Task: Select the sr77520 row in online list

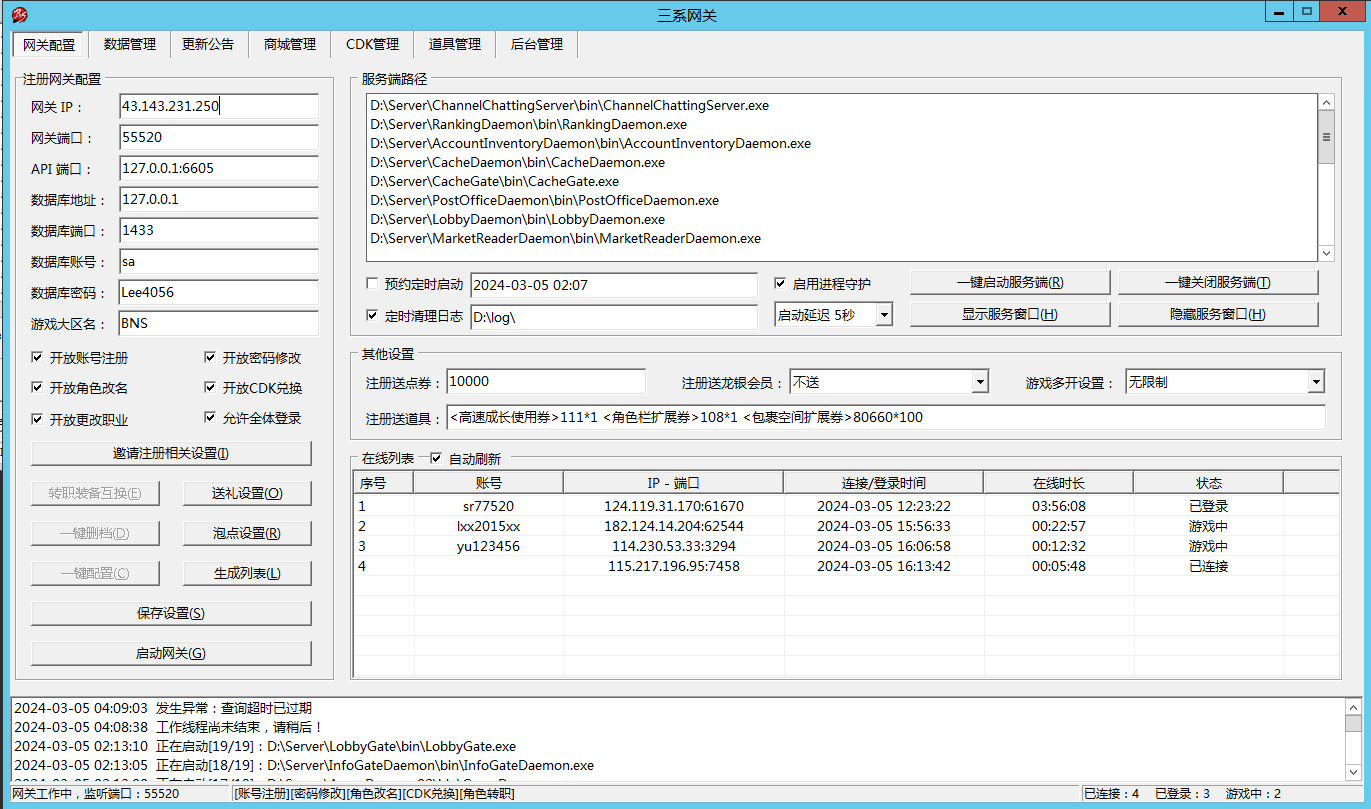Action: tap(488, 507)
